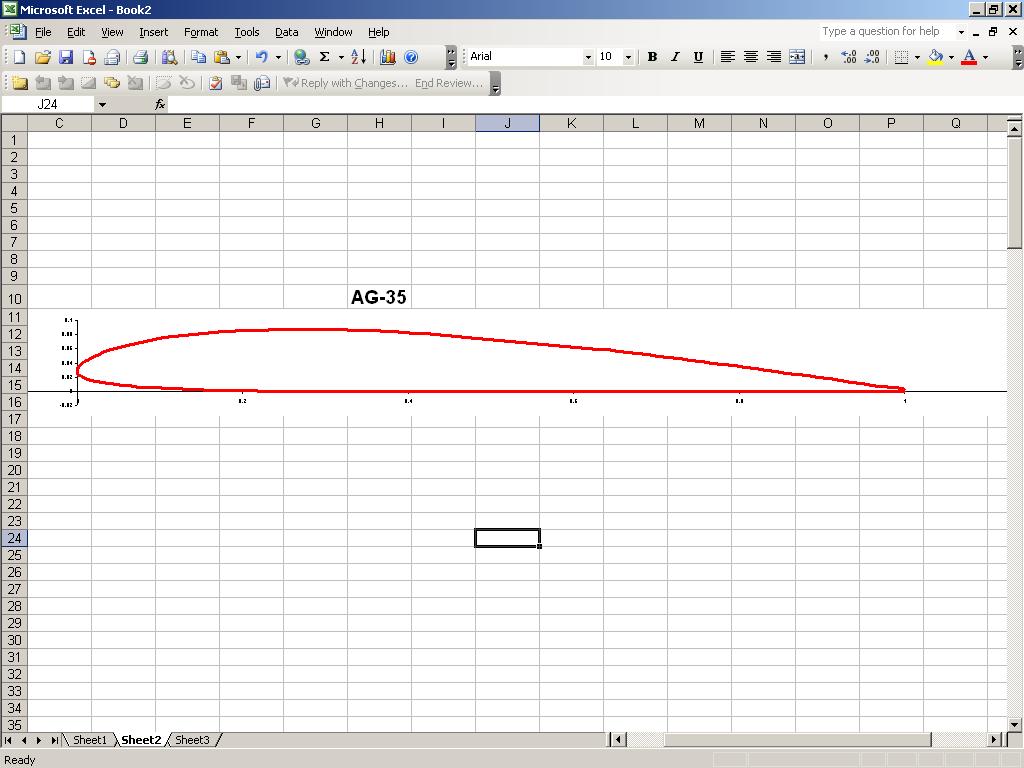Click Reply with Changes button

345,83
